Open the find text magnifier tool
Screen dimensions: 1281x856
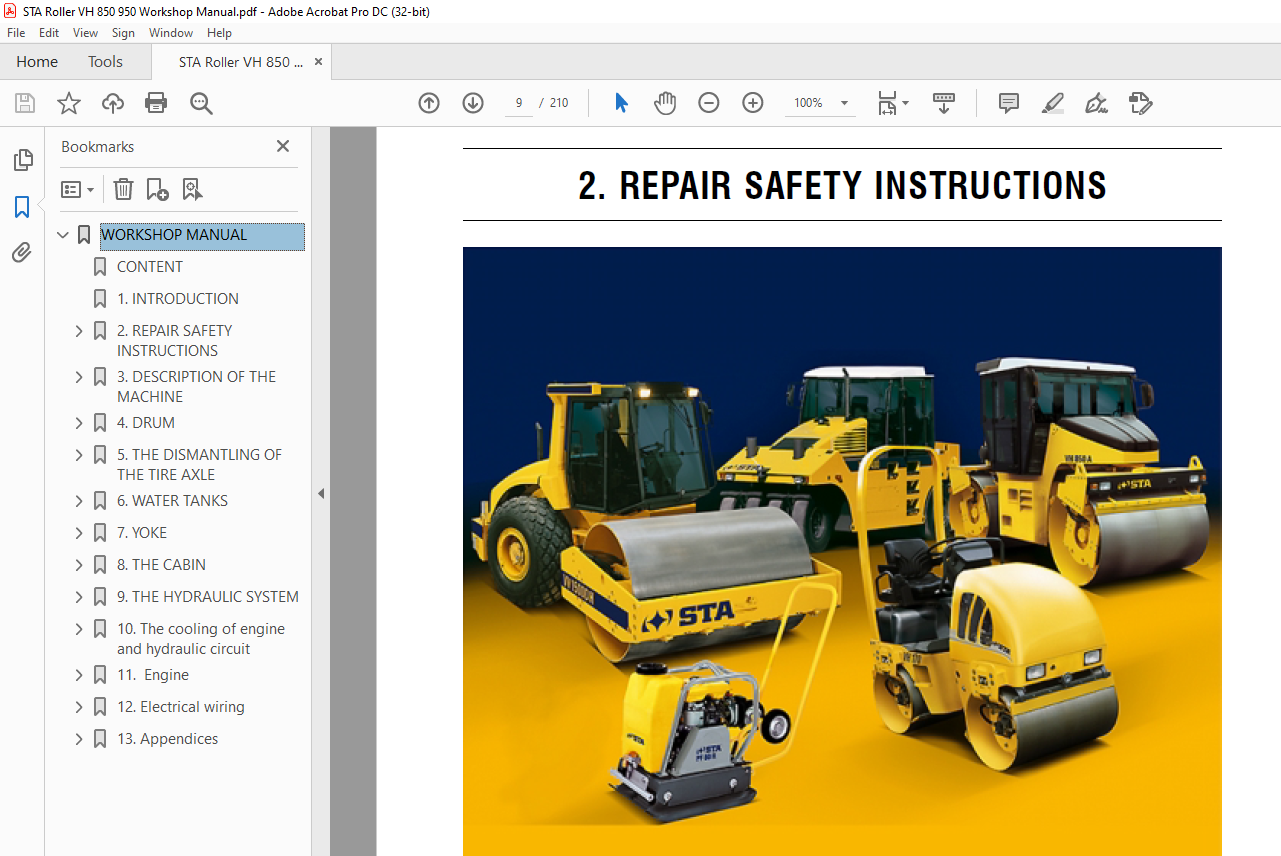201,103
